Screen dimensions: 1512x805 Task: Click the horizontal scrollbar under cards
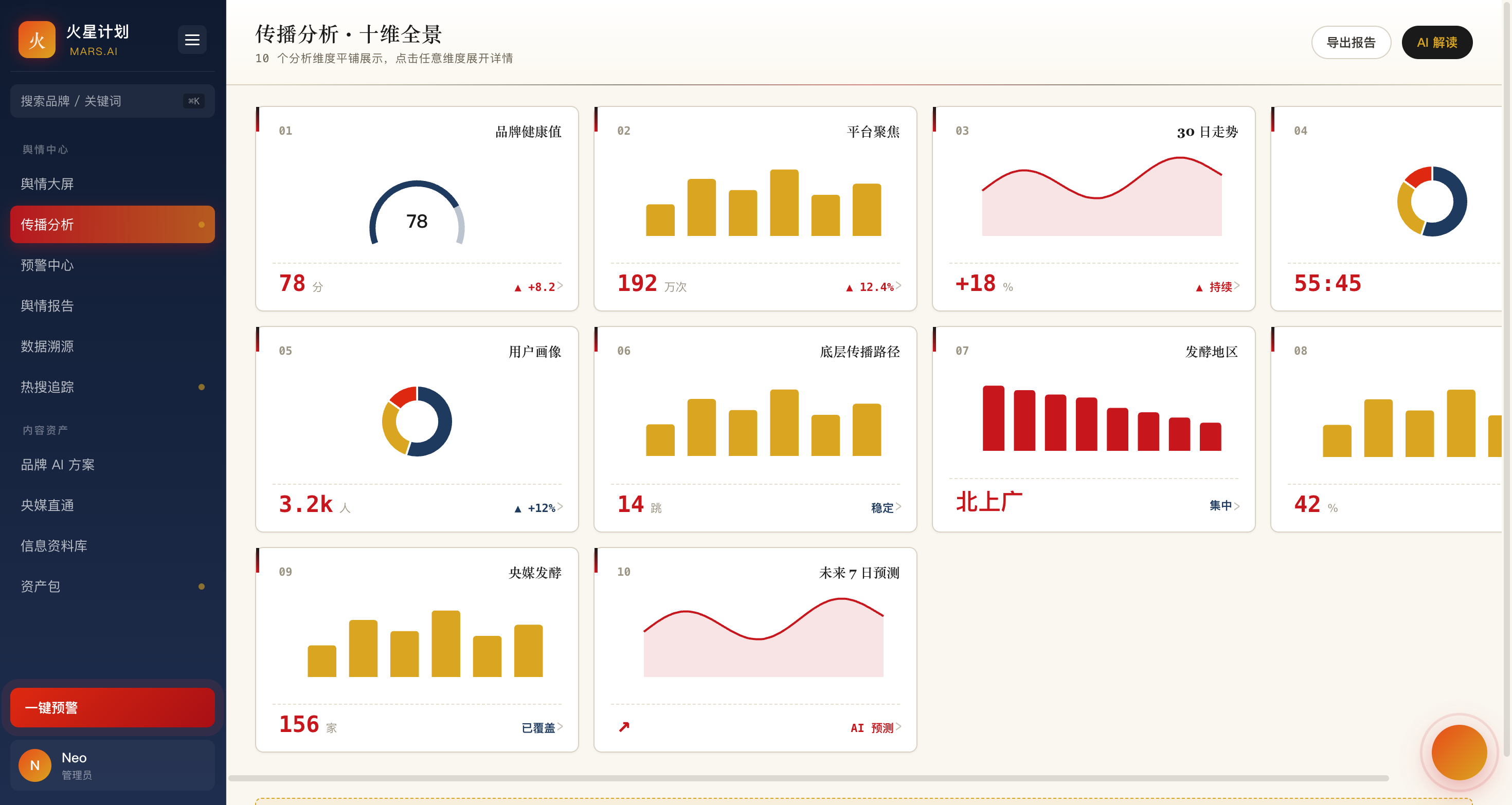808,779
